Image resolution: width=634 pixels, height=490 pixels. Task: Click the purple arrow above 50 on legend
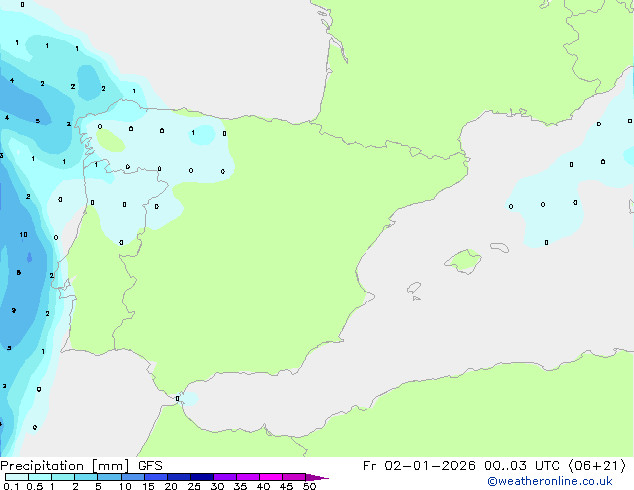click(317, 477)
